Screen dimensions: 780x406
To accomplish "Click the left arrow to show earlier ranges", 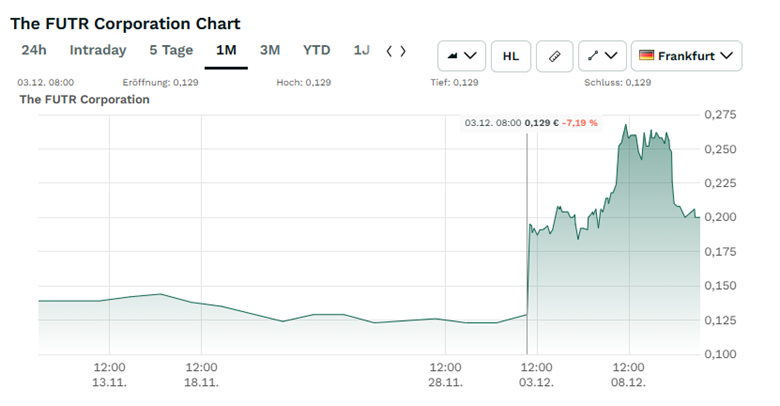I will pyautogui.click(x=390, y=51).
